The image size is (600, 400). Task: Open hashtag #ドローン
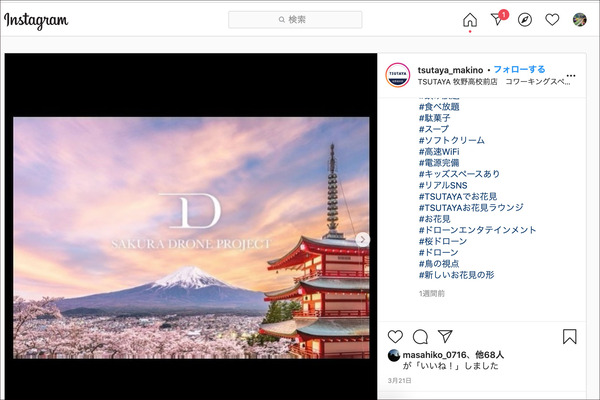[x=439, y=253]
